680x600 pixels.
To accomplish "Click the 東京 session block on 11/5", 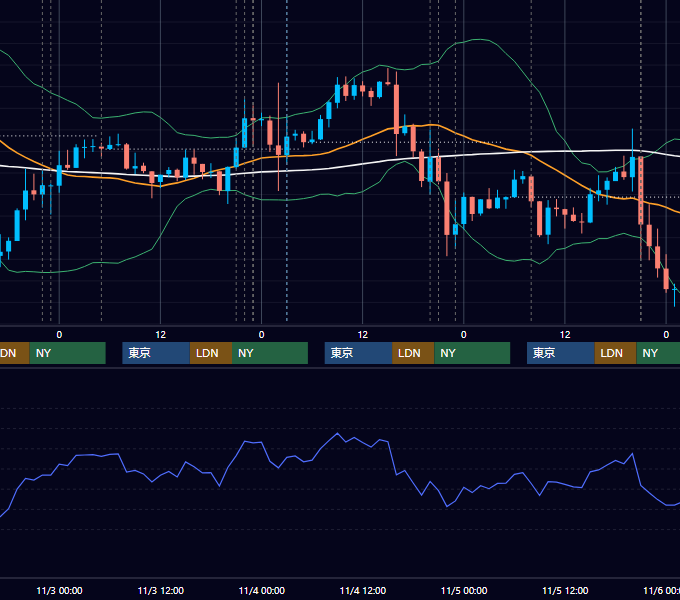I will (x=561, y=353).
